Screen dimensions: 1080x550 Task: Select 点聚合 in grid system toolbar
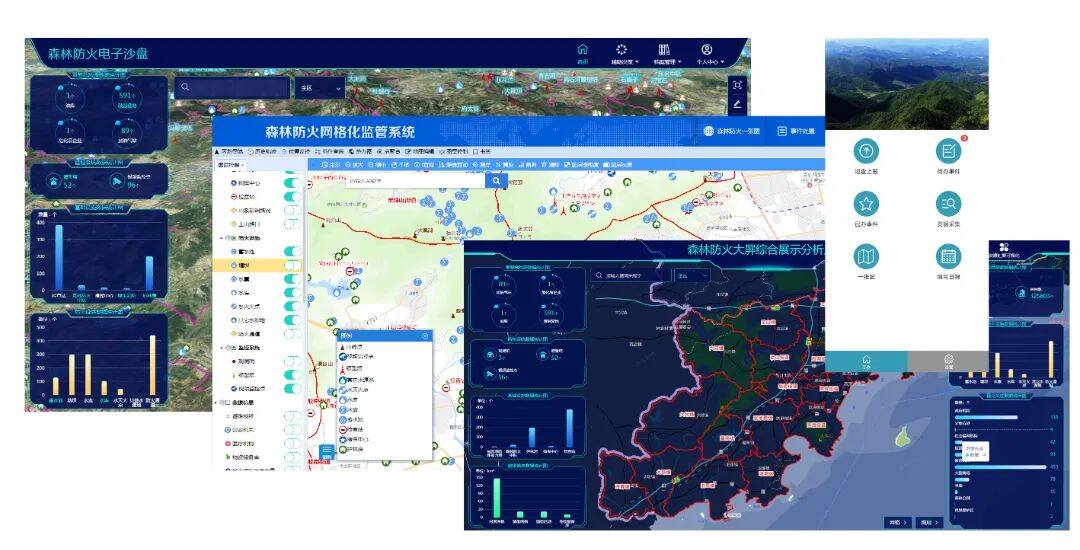click(388, 151)
